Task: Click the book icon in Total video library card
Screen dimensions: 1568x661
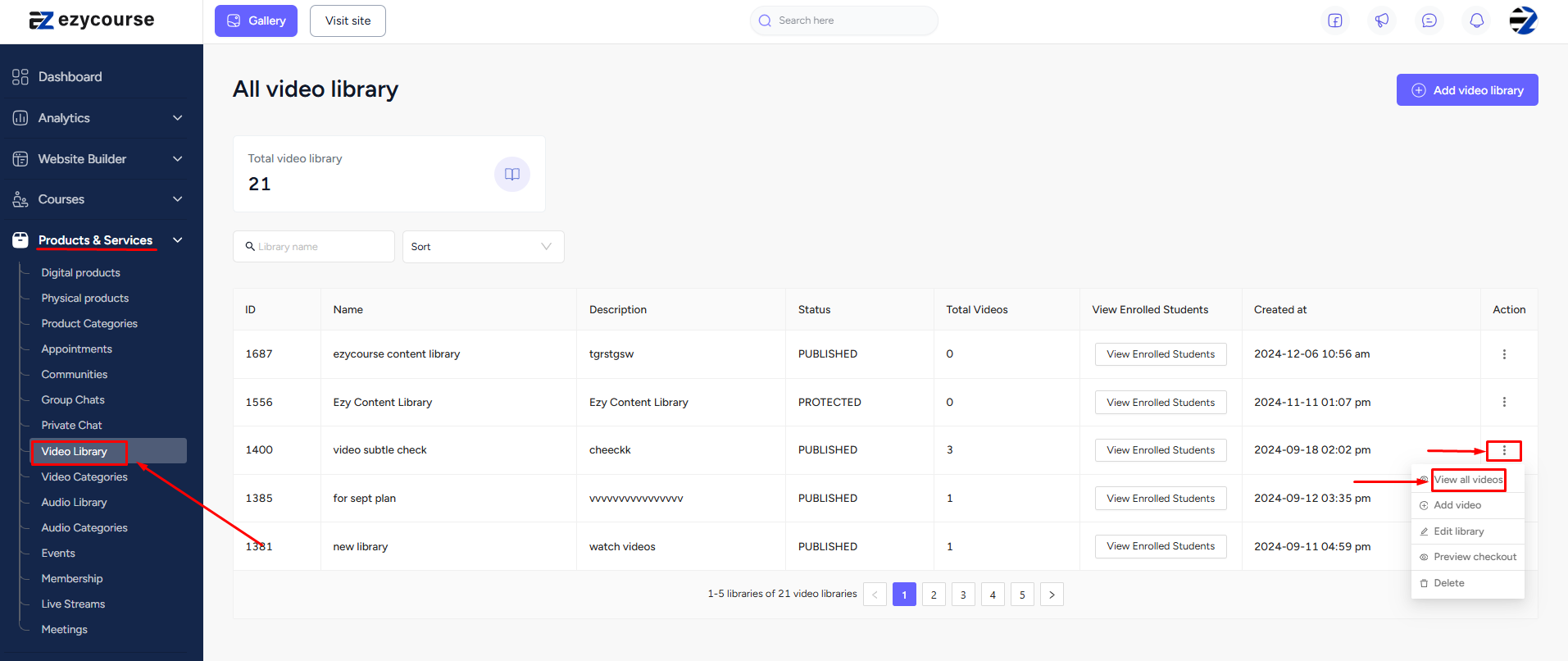Action: pyautogui.click(x=512, y=174)
